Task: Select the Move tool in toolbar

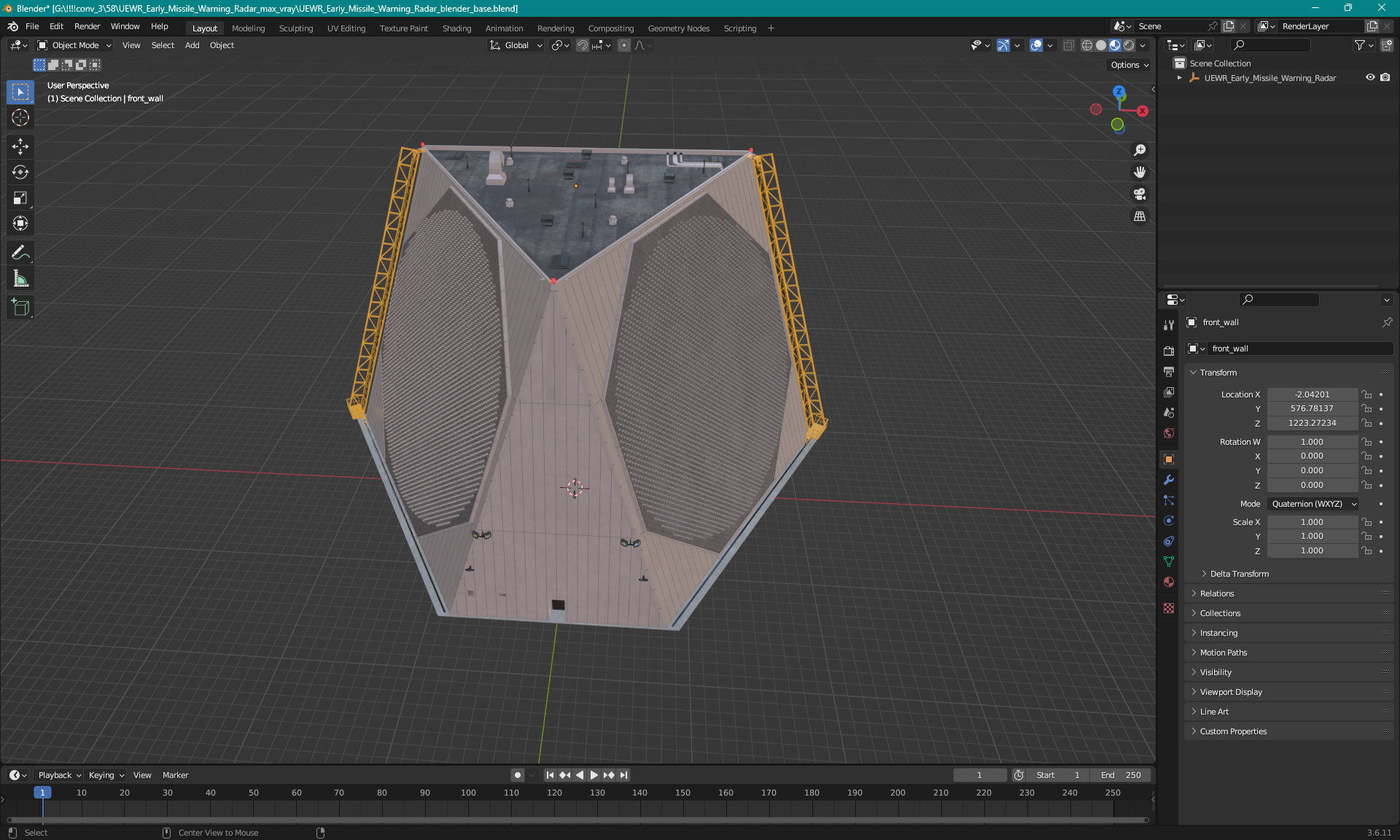Action: [x=20, y=147]
